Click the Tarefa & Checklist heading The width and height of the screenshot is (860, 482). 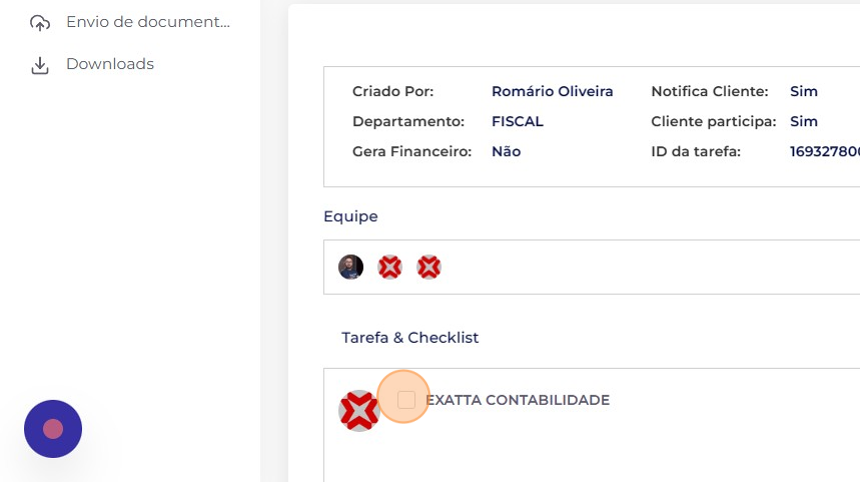[410, 337]
